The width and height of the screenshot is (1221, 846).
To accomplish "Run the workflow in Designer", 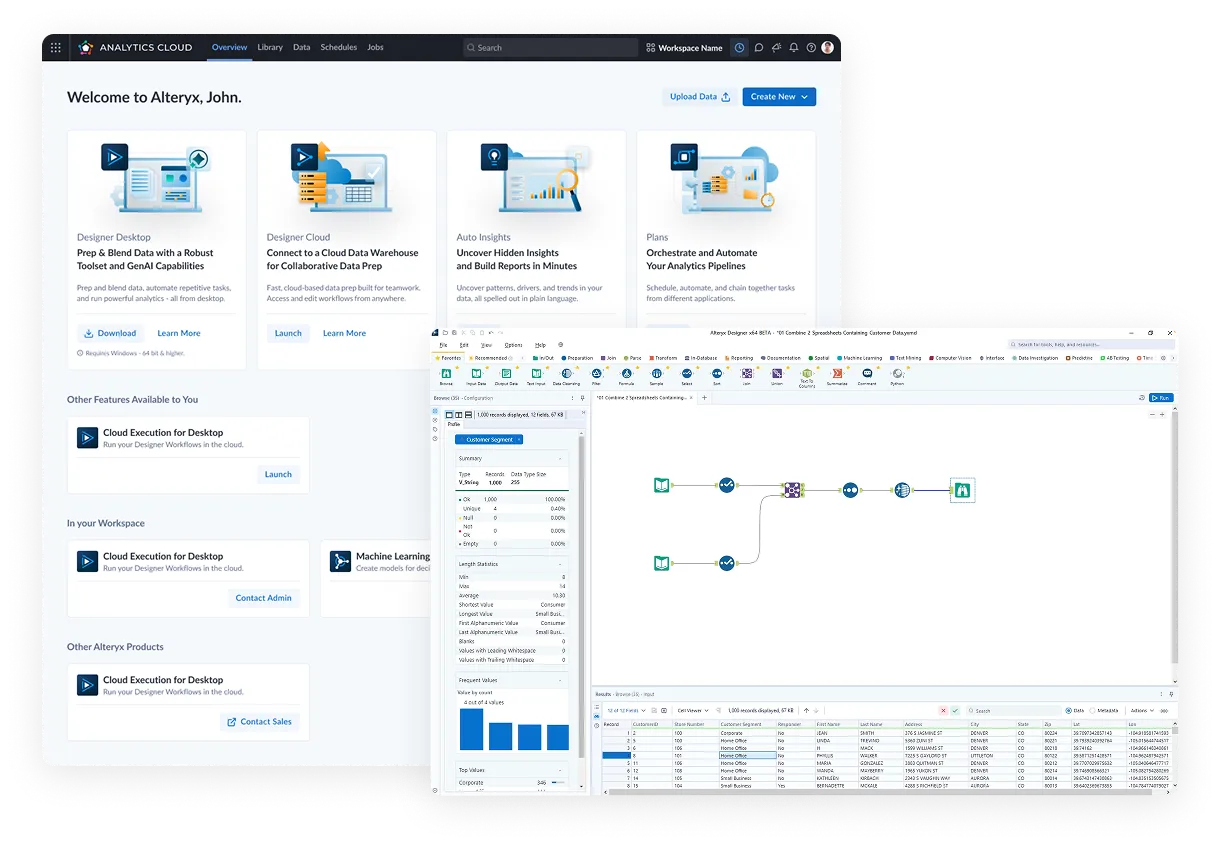I will 1160,398.
